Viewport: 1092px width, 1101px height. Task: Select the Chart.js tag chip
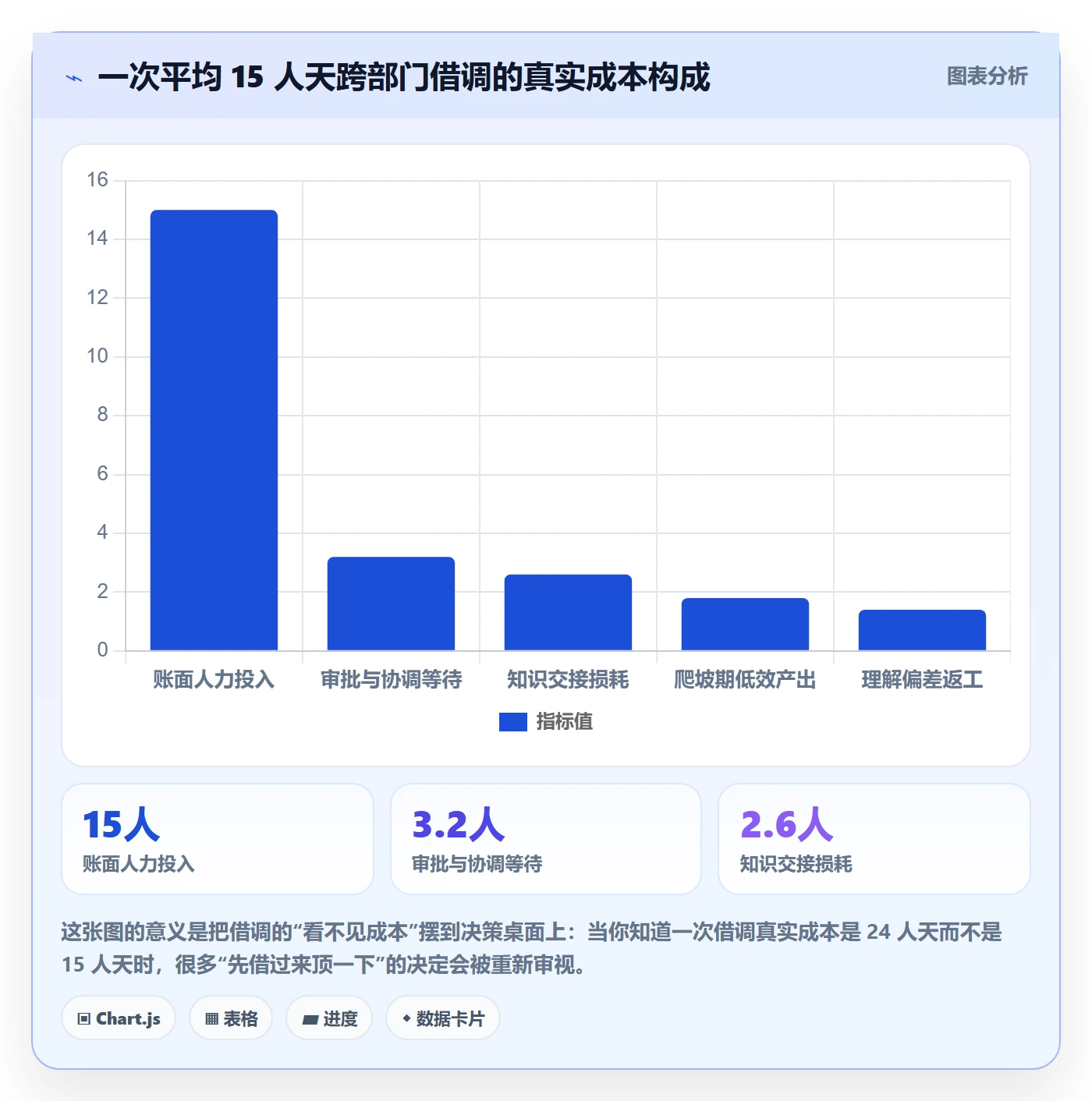click(119, 1018)
